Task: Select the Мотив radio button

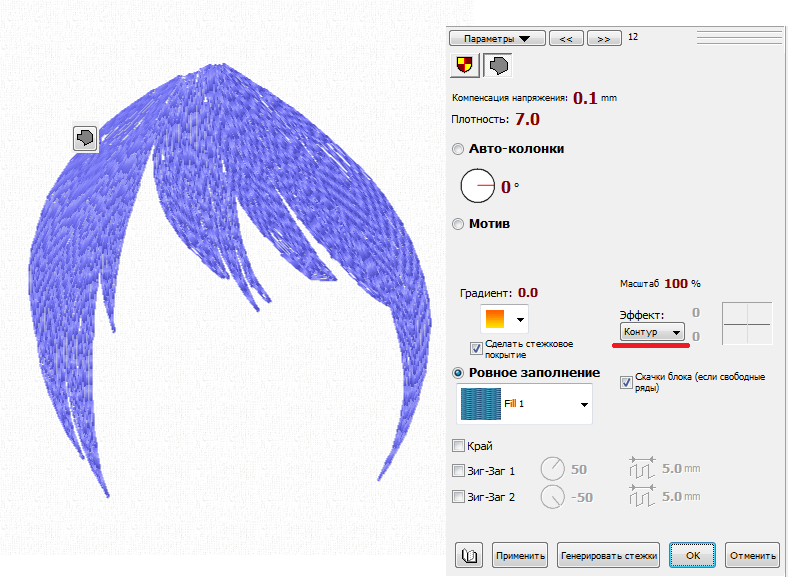Action: [x=458, y=224]
